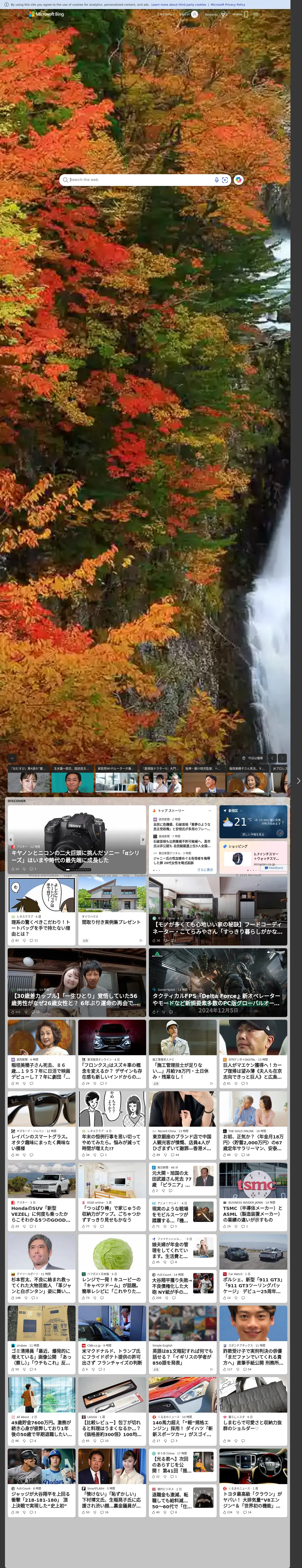Image resolution: width=302 pixels, height=1568 pixels.
Task: Open the トップ ストーリー heading
Action: (171, 811)
